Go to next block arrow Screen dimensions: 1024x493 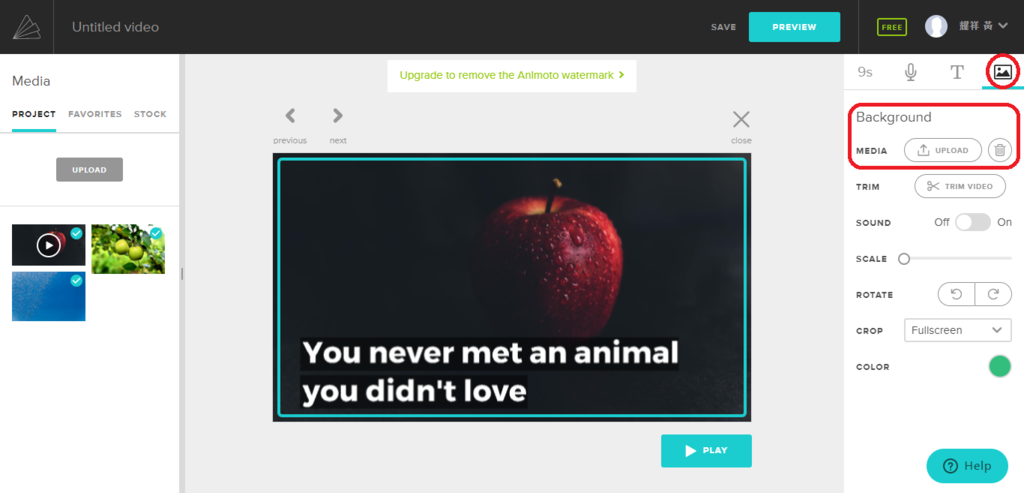pyautogui.click(x=338, y=116)
